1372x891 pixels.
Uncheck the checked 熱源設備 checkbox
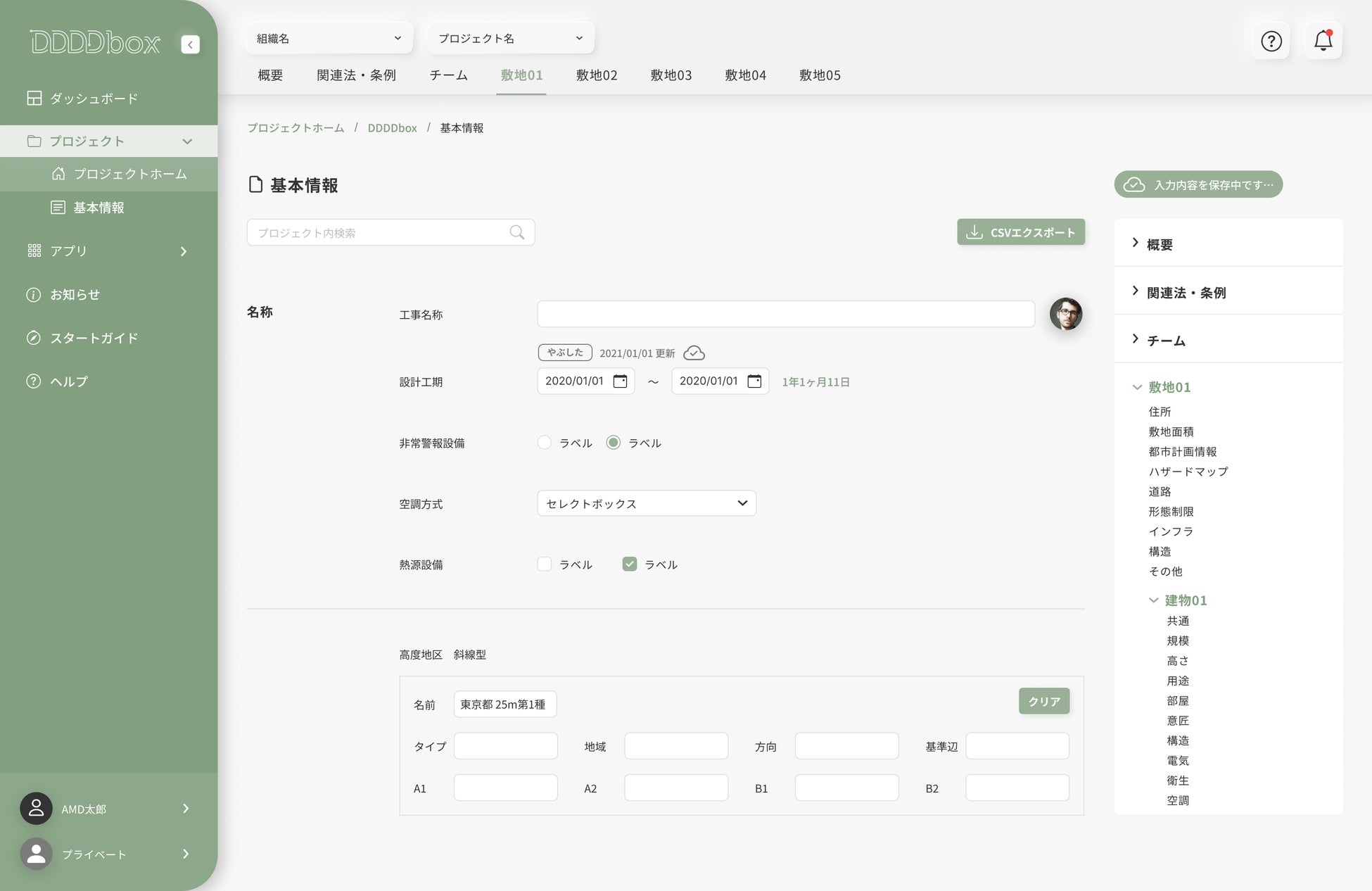tap(630, 564)
